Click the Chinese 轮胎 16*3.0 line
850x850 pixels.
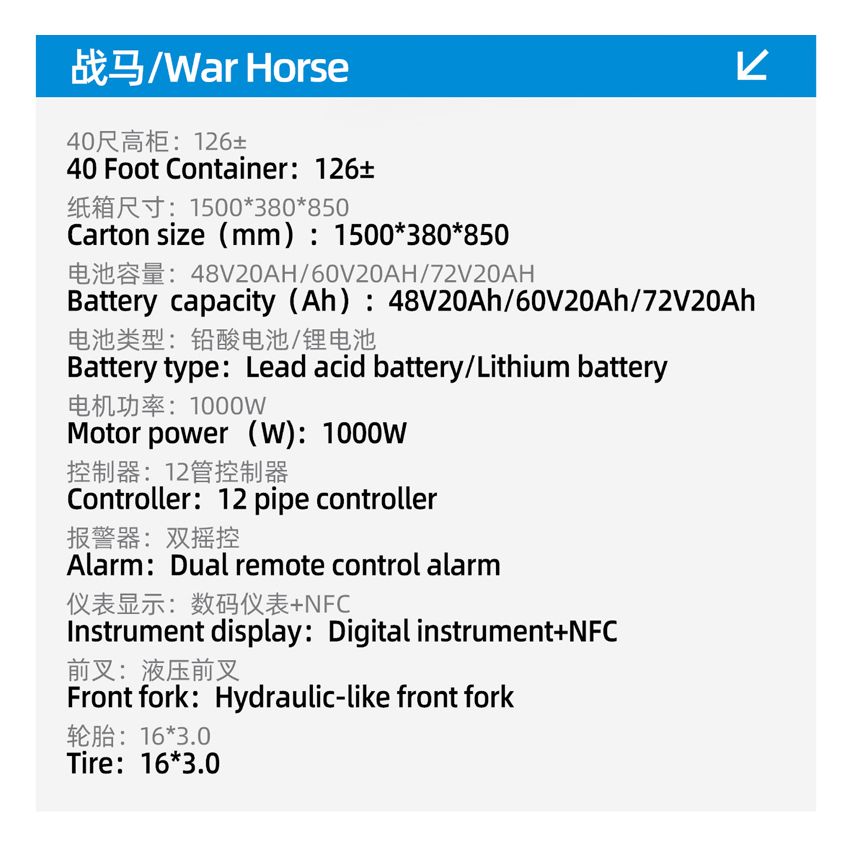pyautogui.click(x=139, y=736)
